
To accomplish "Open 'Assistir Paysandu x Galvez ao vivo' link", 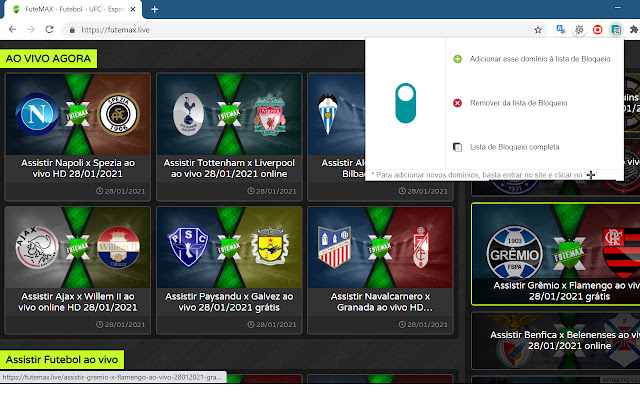I will (229, 302).
